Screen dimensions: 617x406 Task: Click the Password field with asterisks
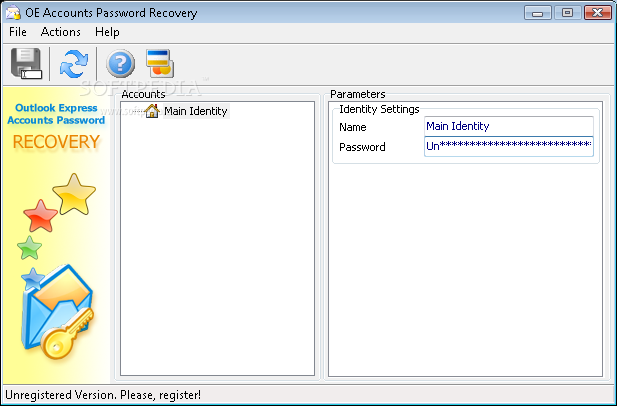[508, 146]
